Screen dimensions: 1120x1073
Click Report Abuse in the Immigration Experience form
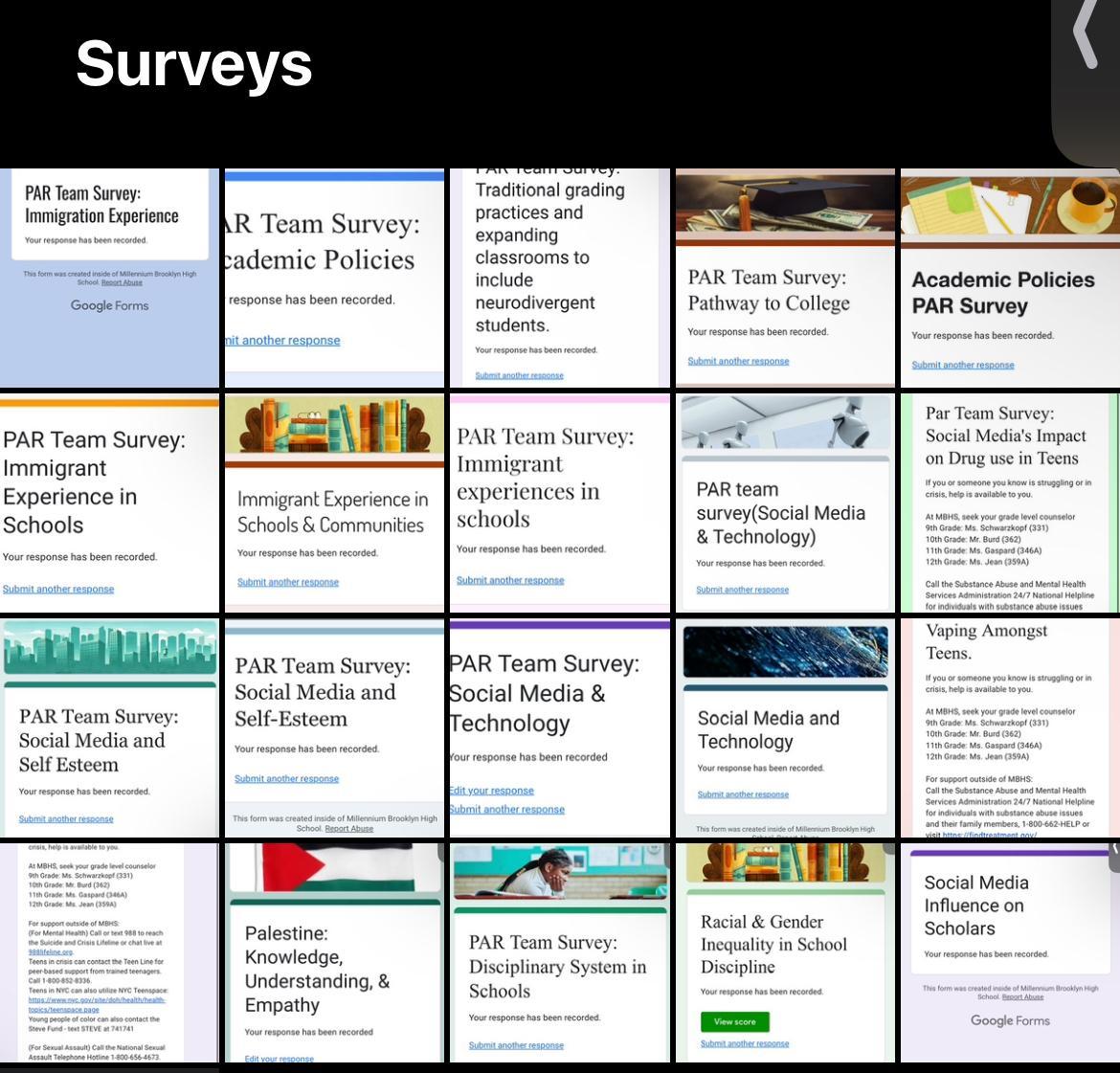(123, 283)
